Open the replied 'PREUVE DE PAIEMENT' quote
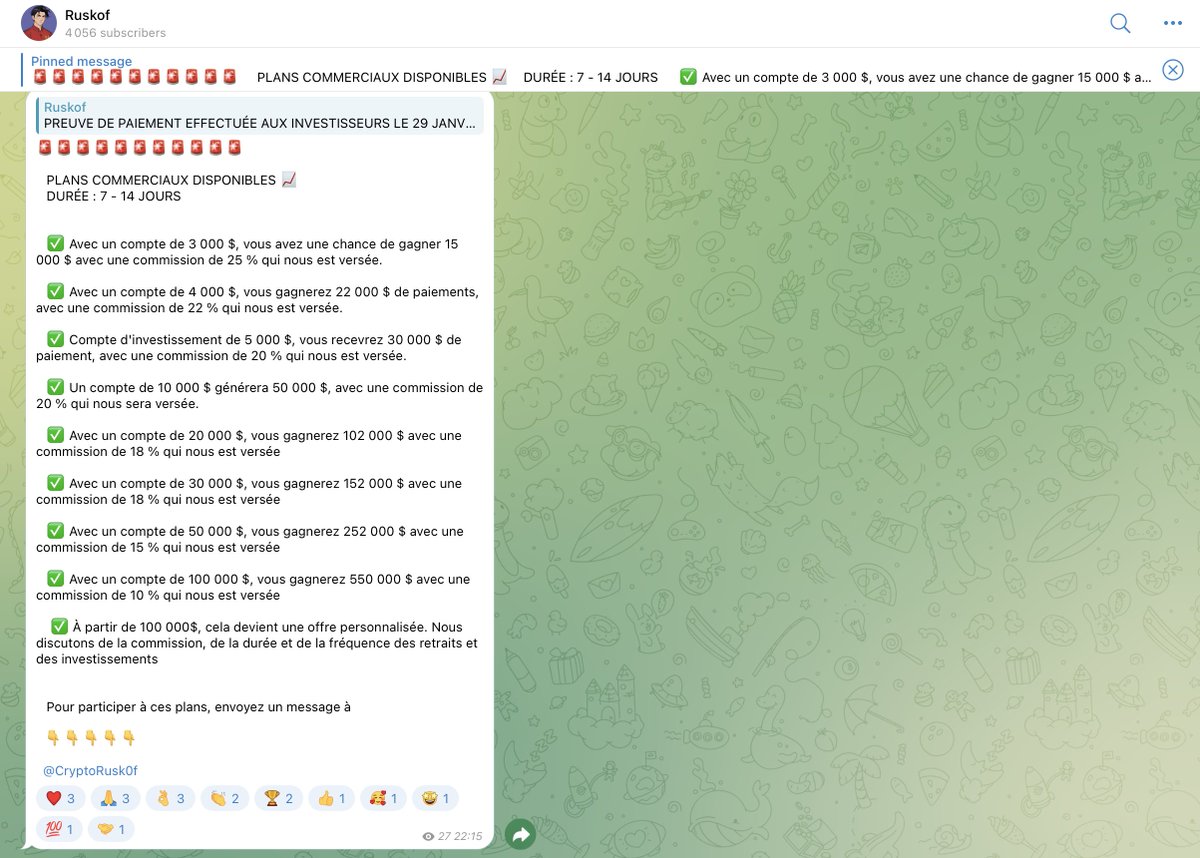 pos(260,116)
